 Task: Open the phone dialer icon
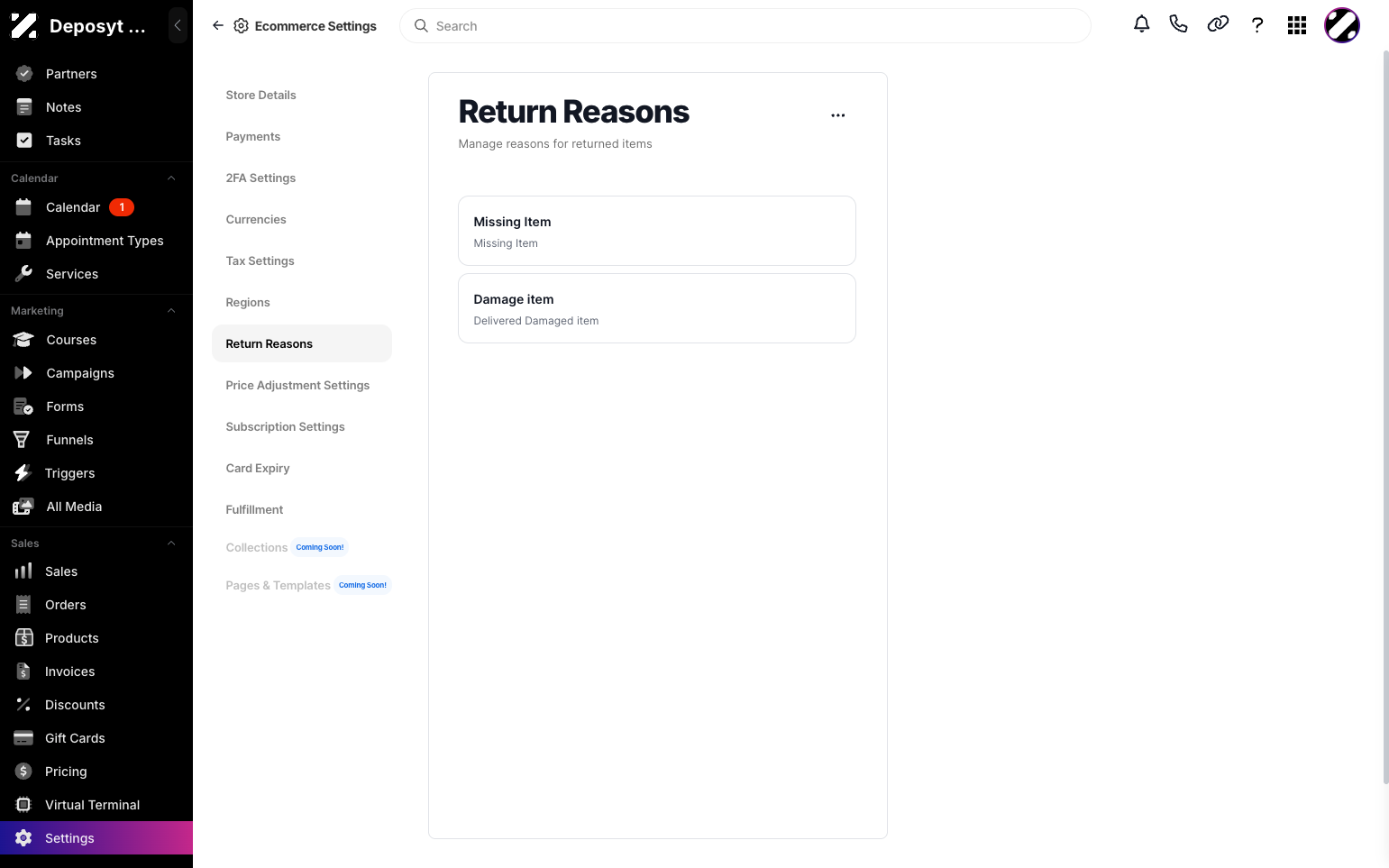click(1178, 24)
